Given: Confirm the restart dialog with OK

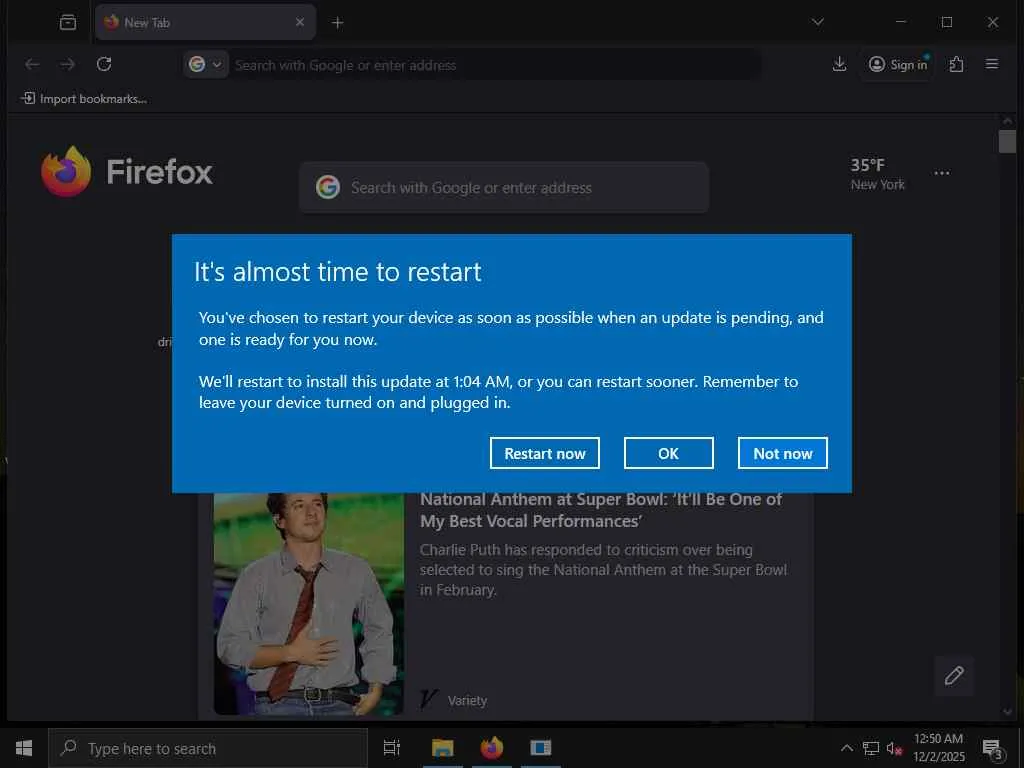Looking at the screenshot, I should click(x=668, y=453).
